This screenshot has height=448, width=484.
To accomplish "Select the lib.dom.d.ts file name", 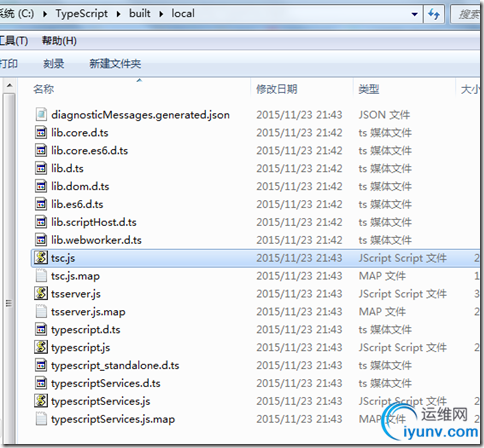I will tap(80, 186).
